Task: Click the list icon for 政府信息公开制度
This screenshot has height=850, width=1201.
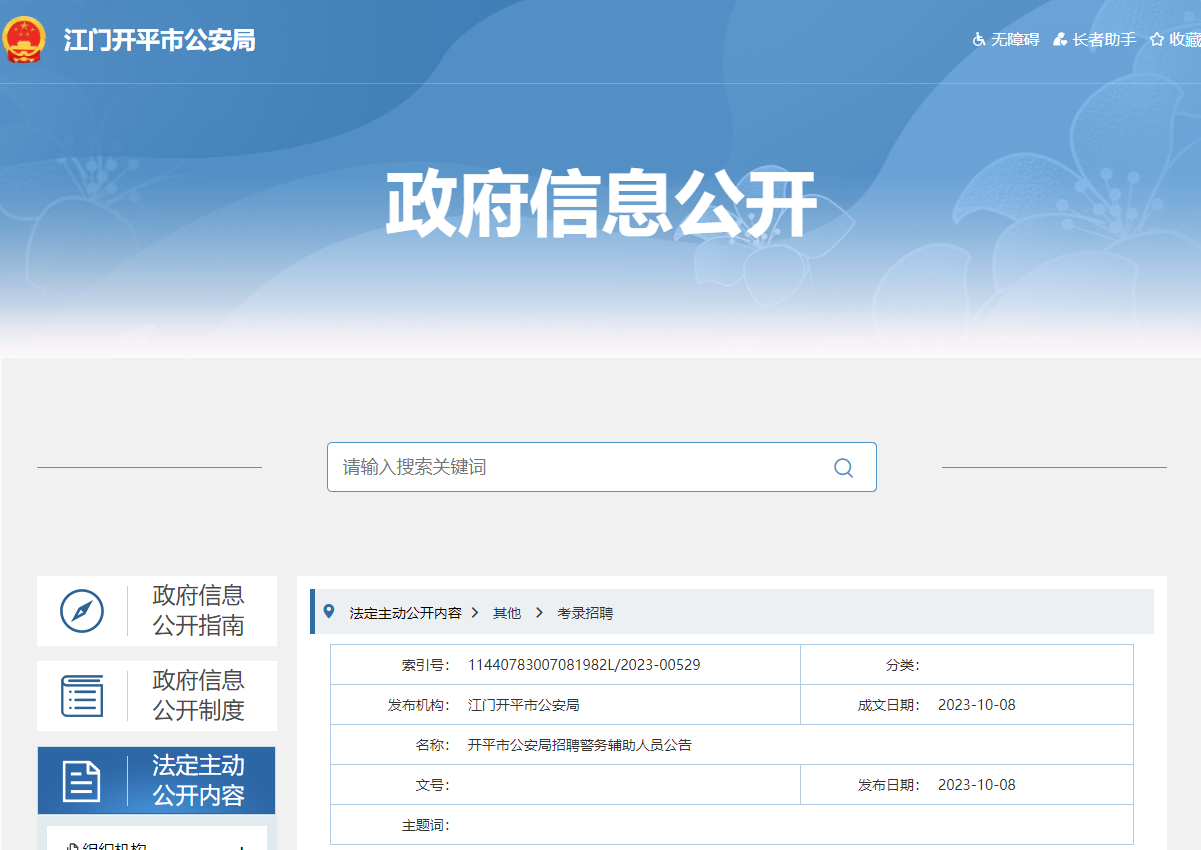Action: 82,696
